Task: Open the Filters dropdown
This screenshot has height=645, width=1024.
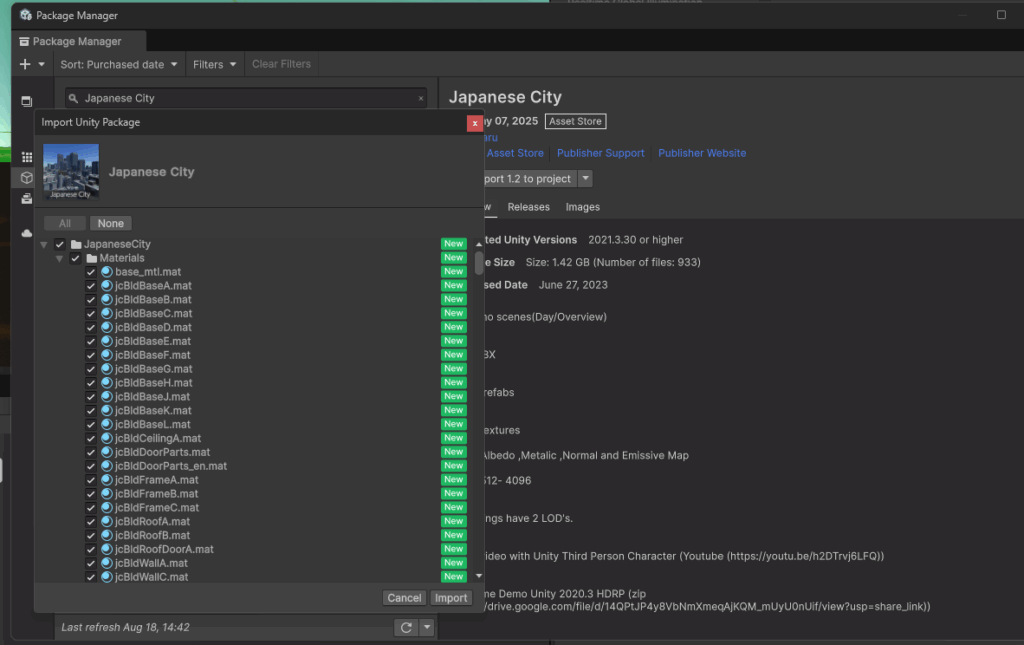Action: coord(214,65)
